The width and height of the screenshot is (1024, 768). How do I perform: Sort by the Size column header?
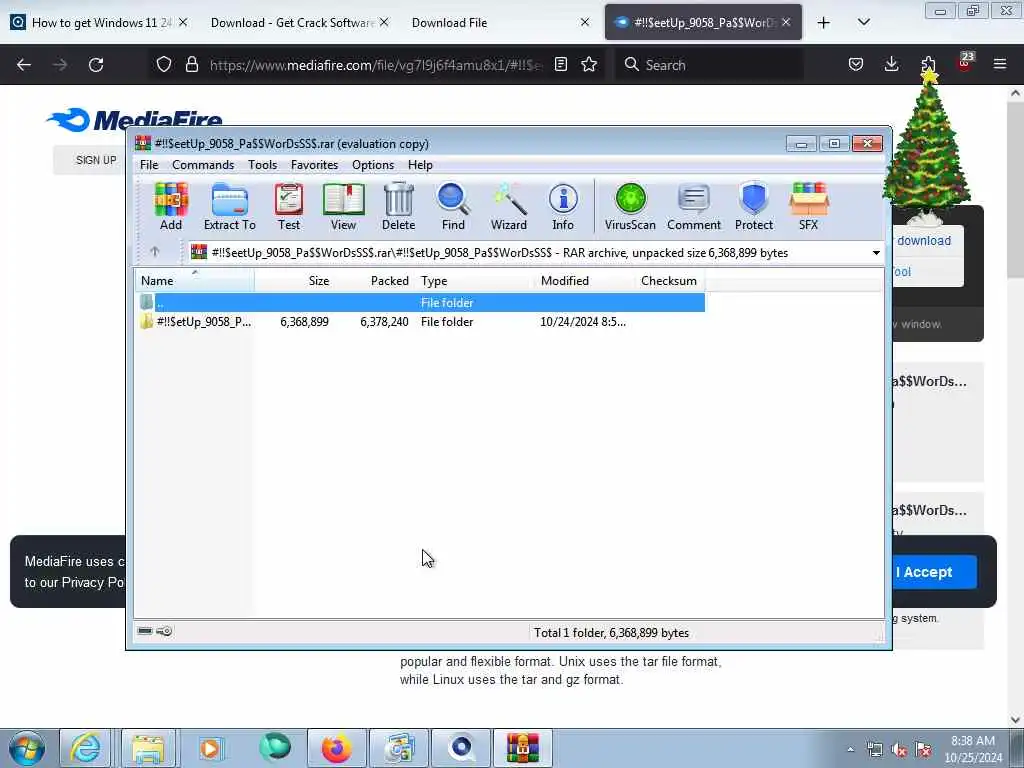295,281
